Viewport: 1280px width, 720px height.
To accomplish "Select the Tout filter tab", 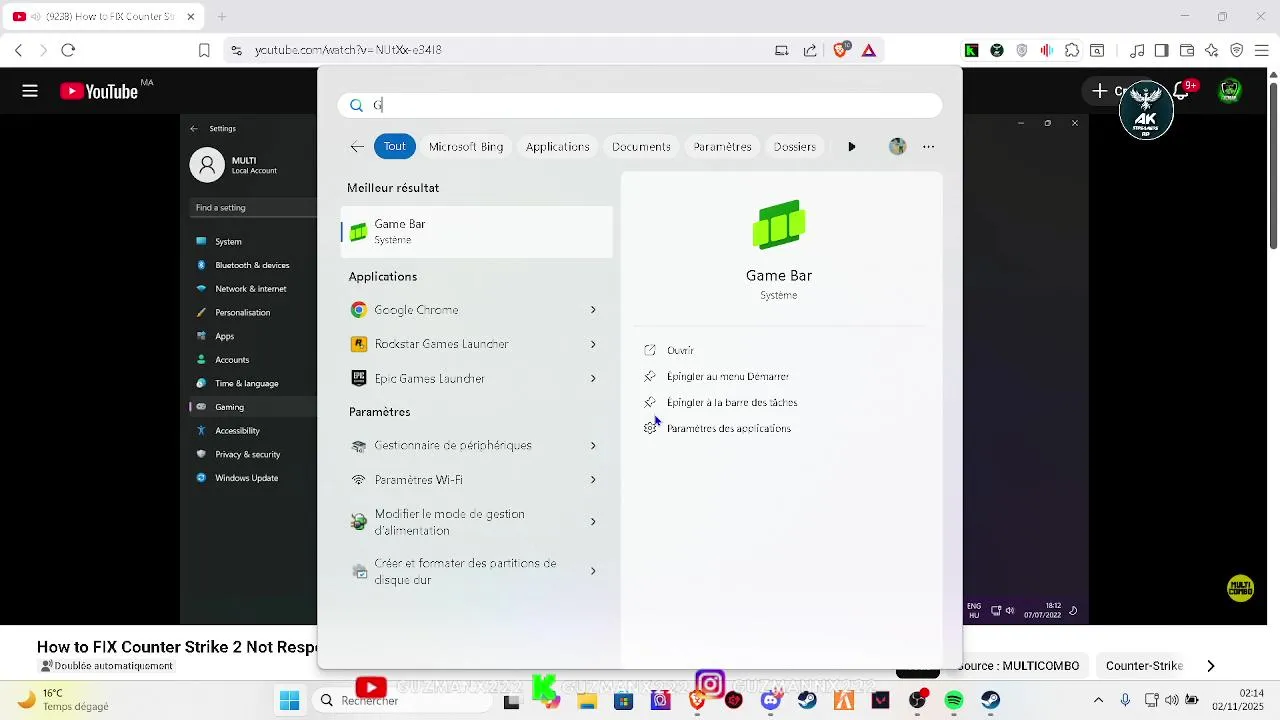I will pos(395,146).
